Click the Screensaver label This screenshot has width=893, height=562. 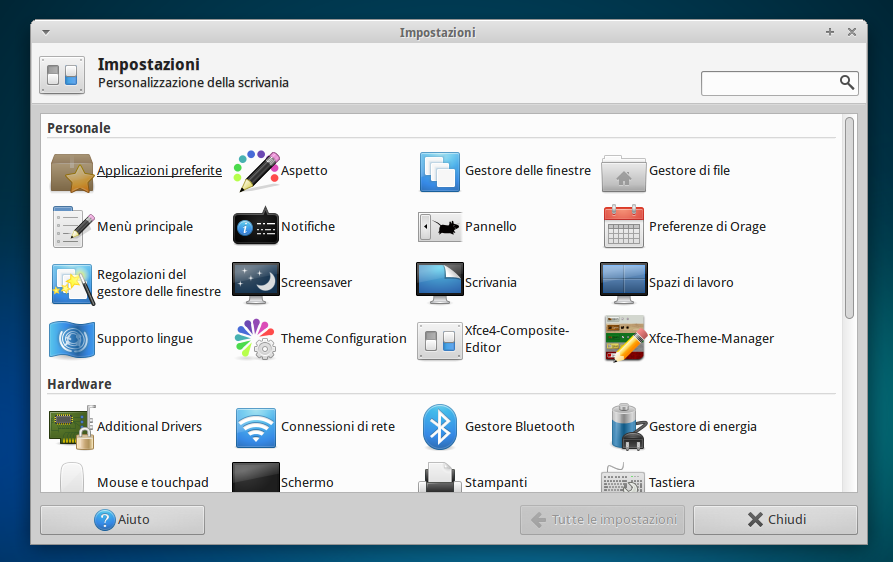pyautogui.click(x=317, y=282)
